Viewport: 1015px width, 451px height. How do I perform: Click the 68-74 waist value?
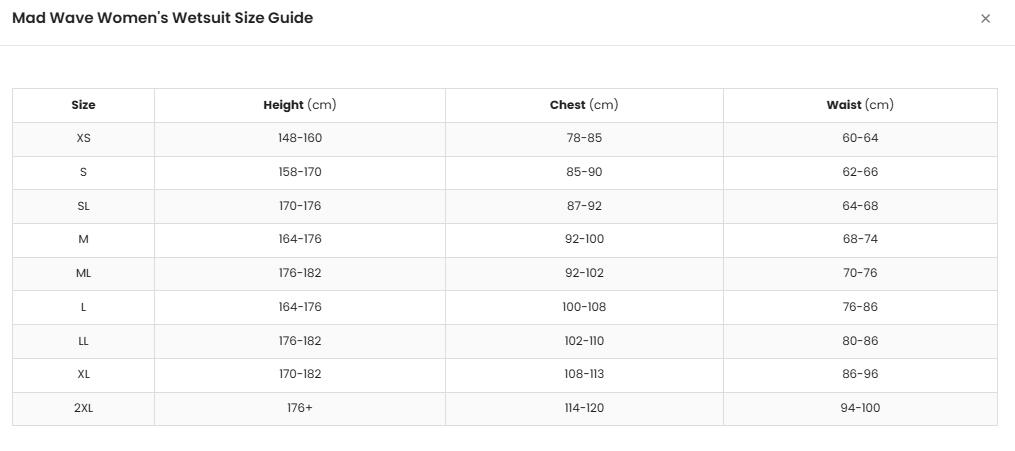point(860,239)
